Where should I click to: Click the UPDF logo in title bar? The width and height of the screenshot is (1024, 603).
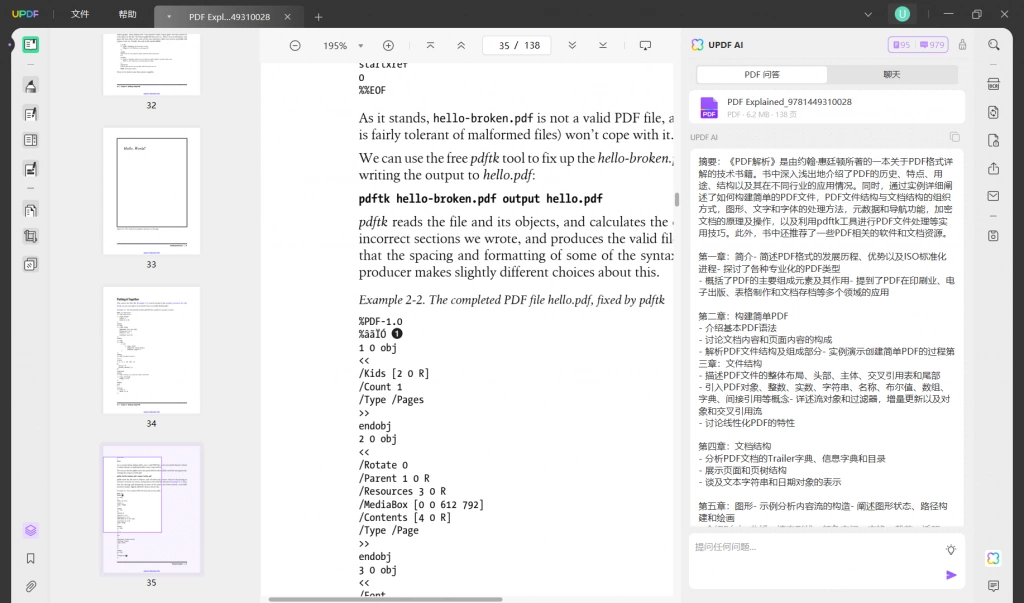[25, 14]
